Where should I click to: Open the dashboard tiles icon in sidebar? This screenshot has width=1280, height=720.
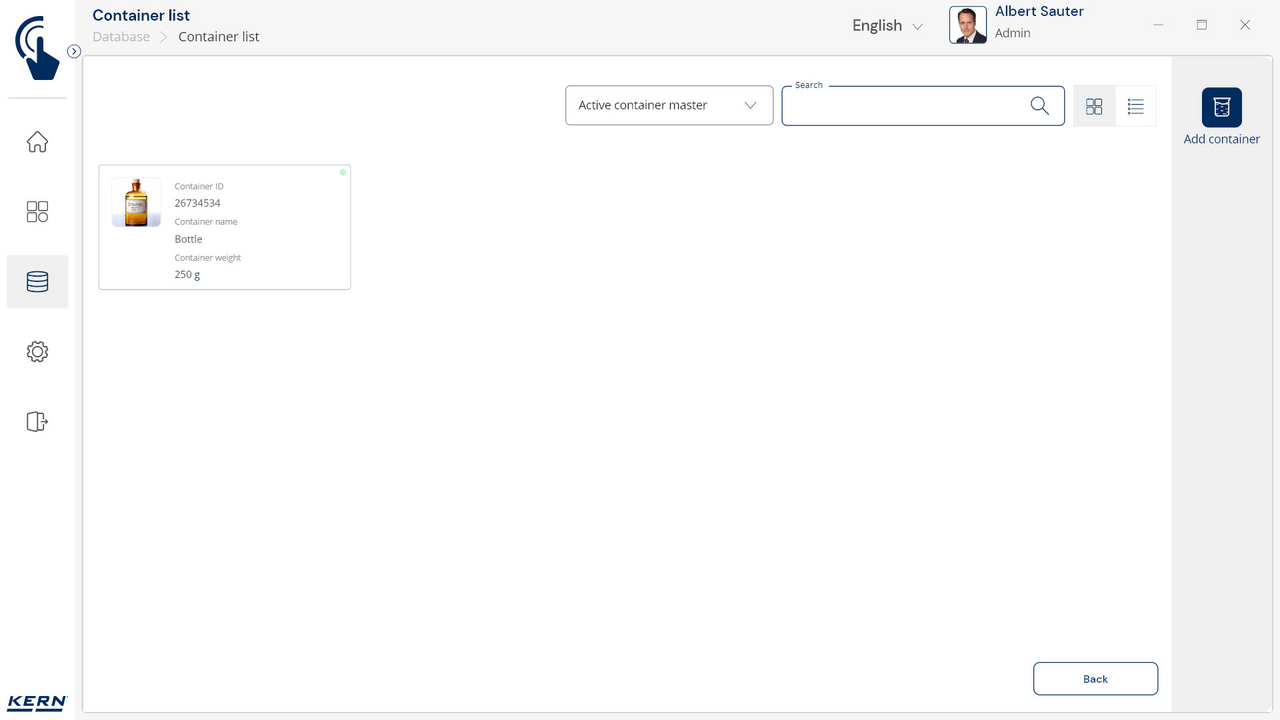[37, 212]
